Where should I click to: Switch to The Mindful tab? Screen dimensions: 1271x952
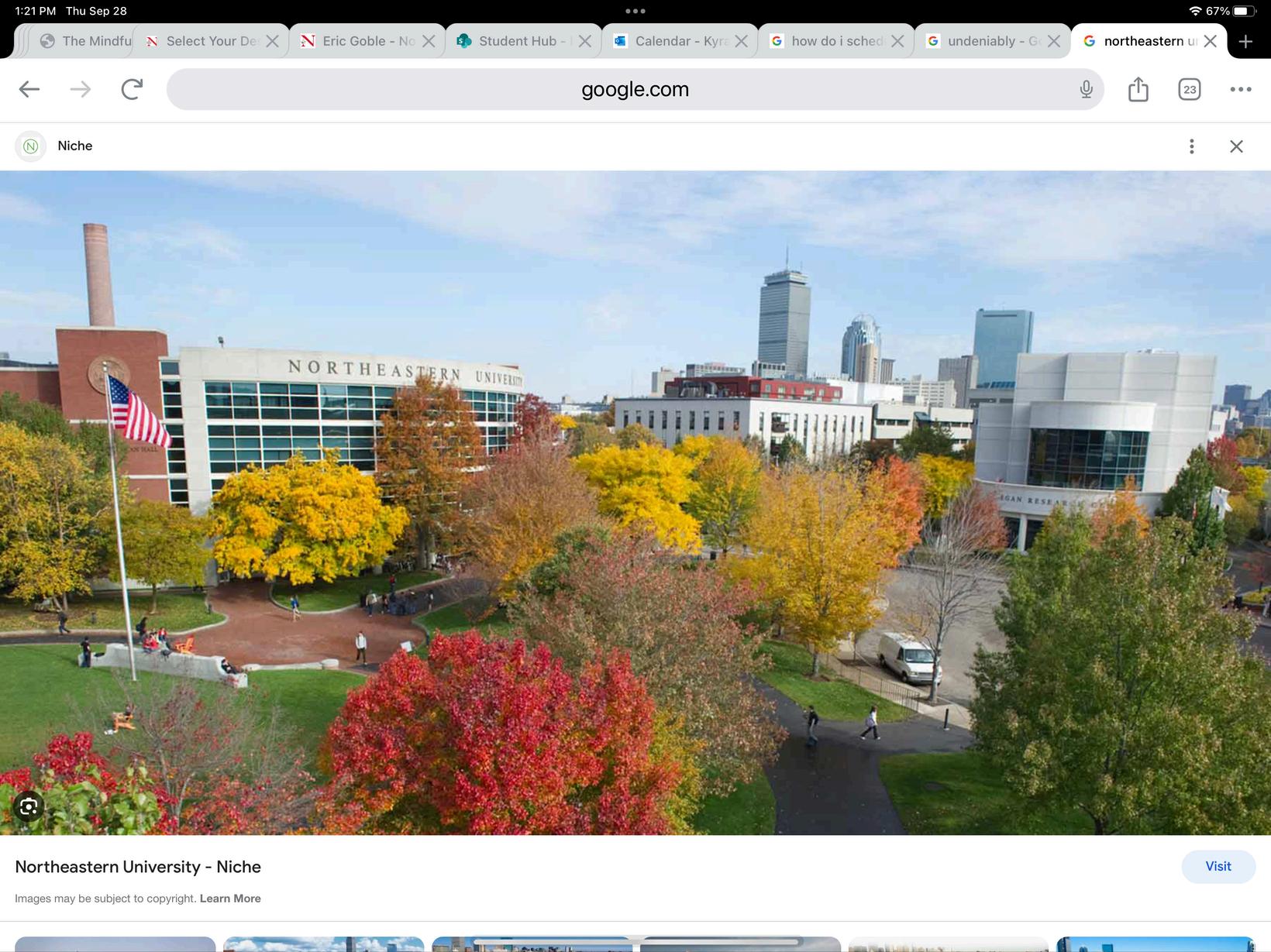pos(85,41)
